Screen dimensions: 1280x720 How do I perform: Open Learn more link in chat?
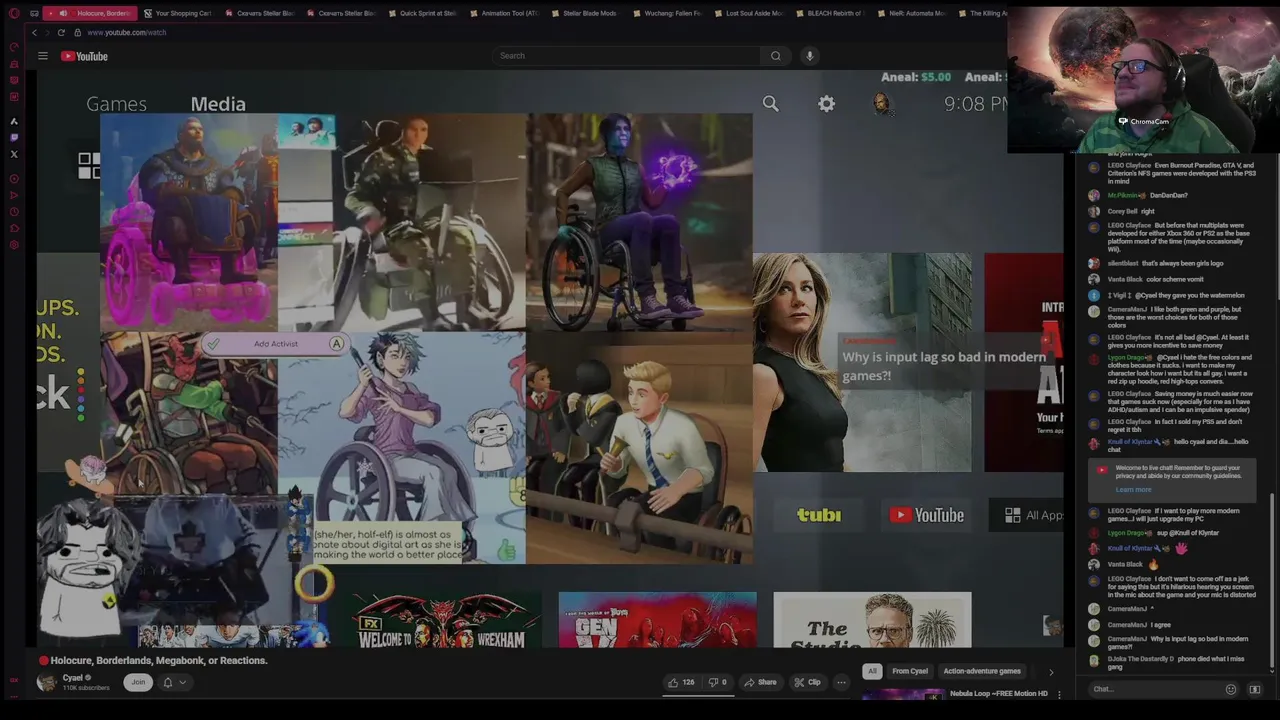(1133, 490)
